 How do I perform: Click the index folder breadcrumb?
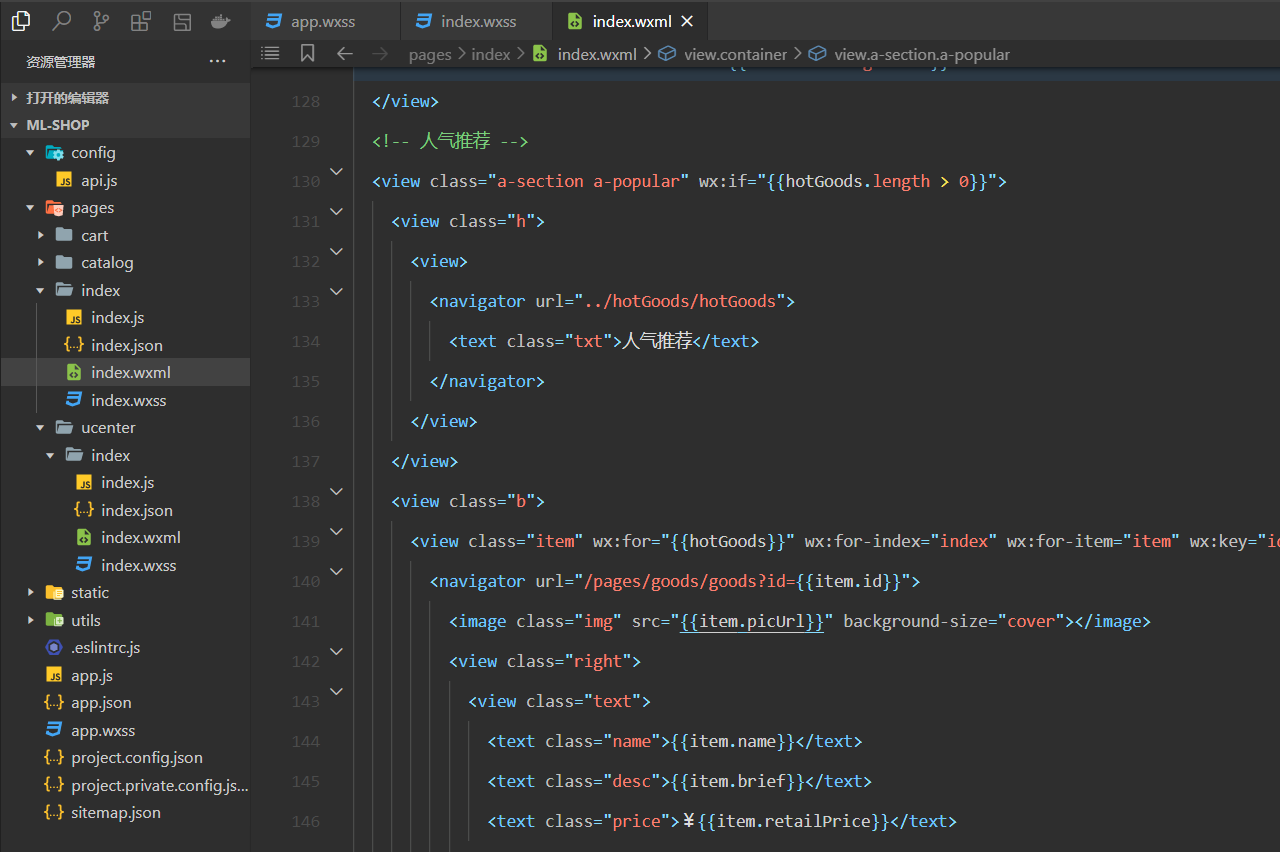click(x=491, y=54)
